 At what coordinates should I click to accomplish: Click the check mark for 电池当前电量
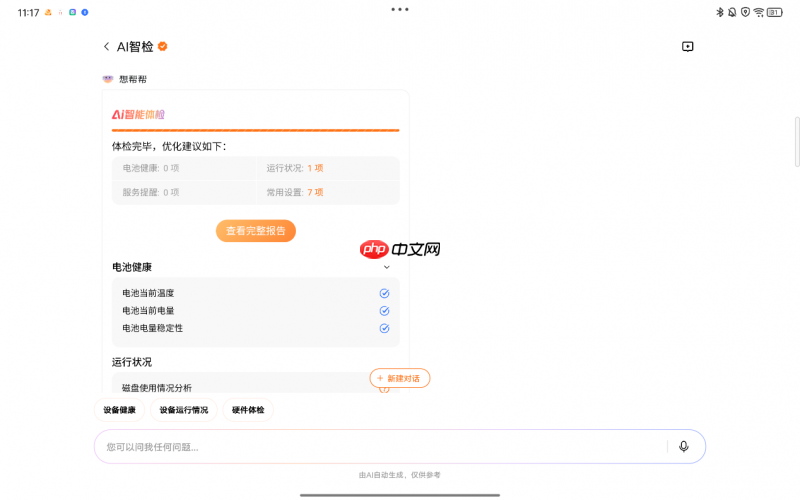tap(384, 311)
